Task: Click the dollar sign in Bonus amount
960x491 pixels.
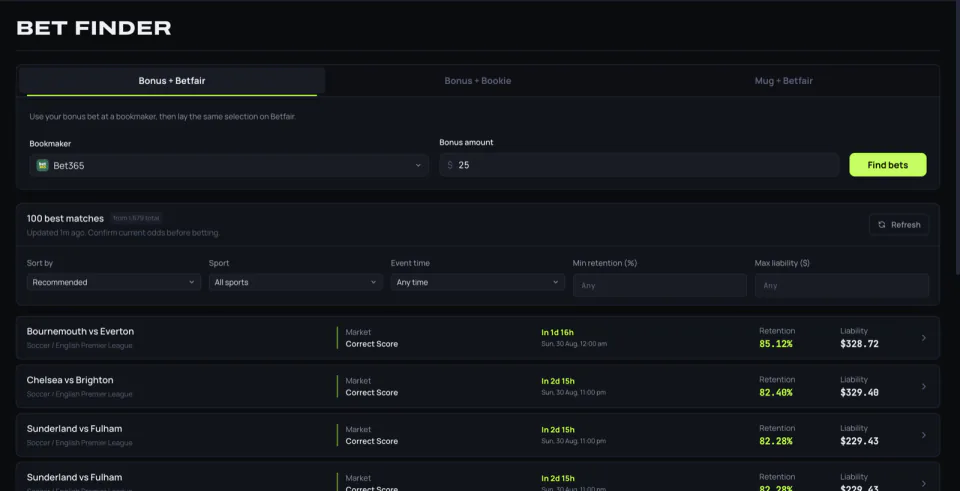Action: point(450,165)
